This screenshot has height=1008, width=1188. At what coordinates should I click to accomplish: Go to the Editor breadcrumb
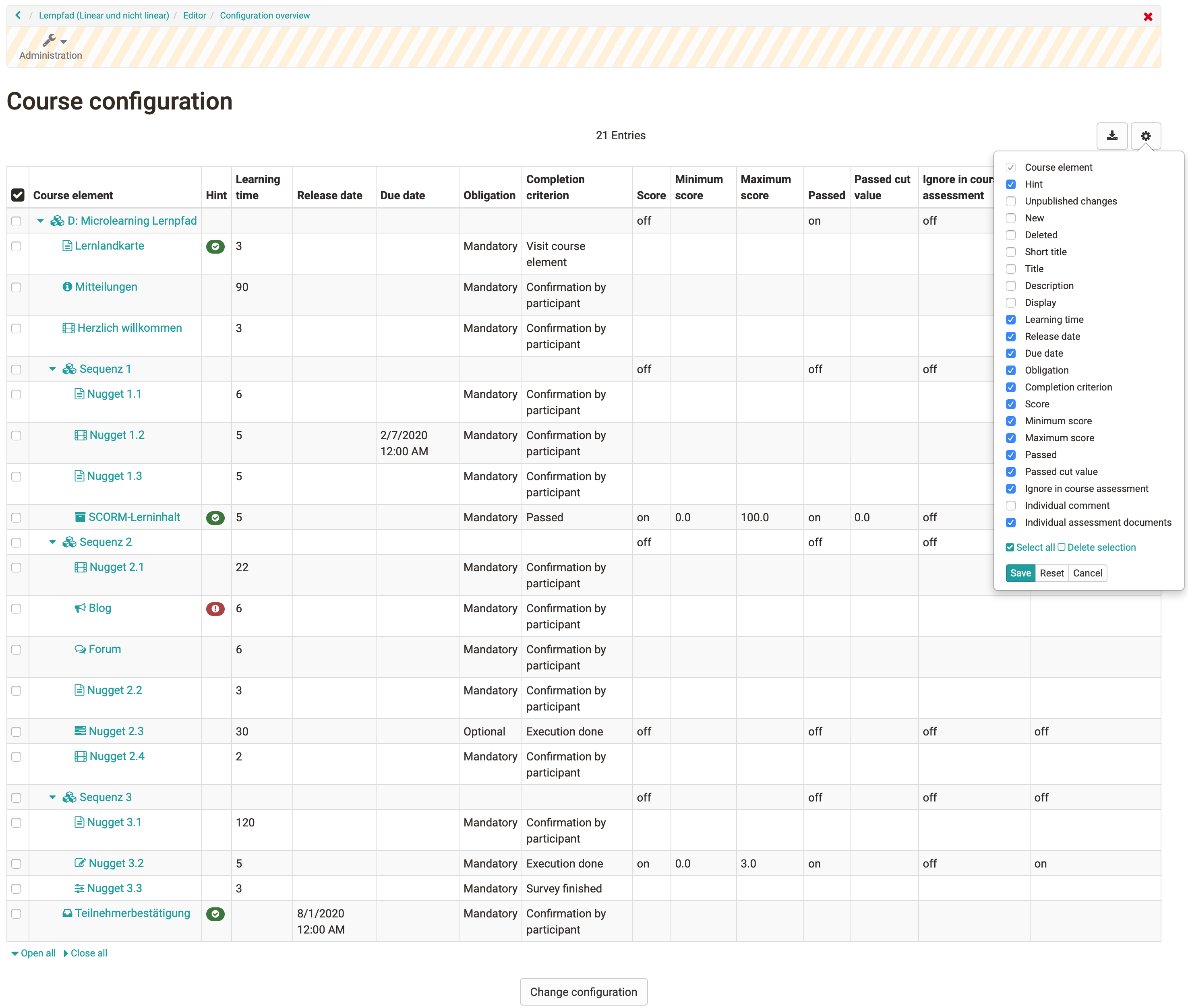(195, 15)
